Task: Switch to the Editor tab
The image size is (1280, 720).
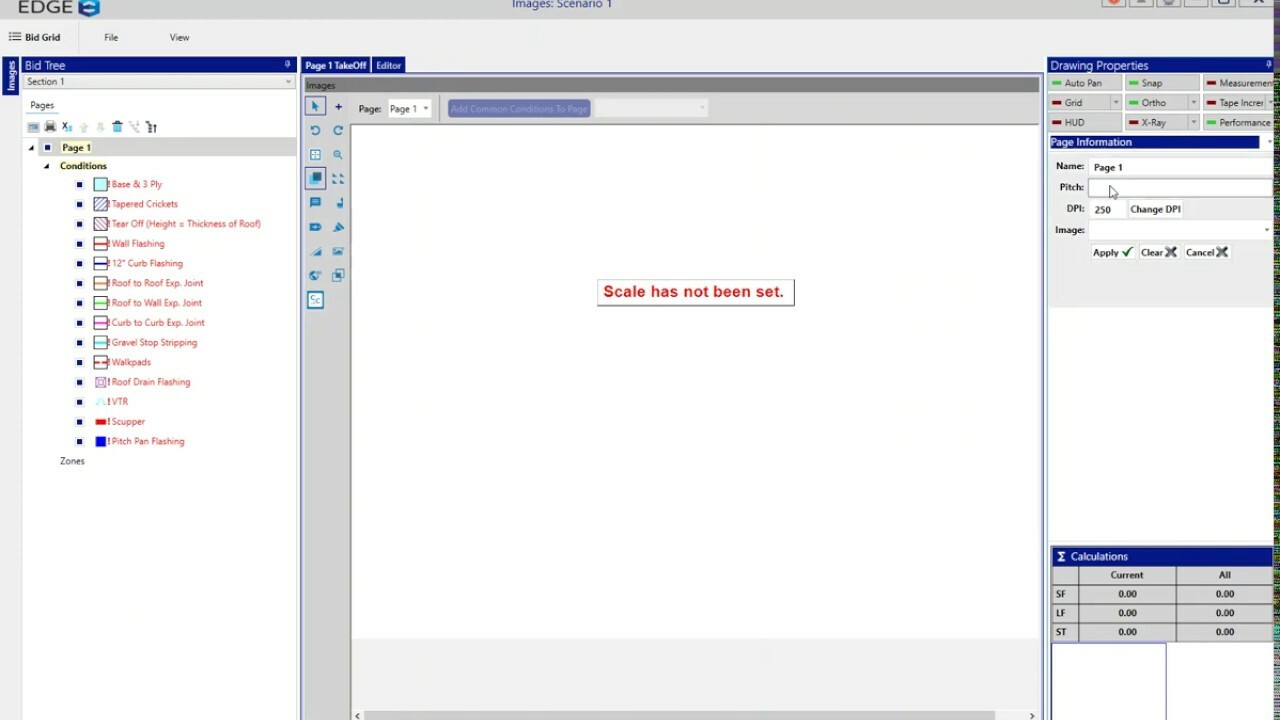Action: 388,66
